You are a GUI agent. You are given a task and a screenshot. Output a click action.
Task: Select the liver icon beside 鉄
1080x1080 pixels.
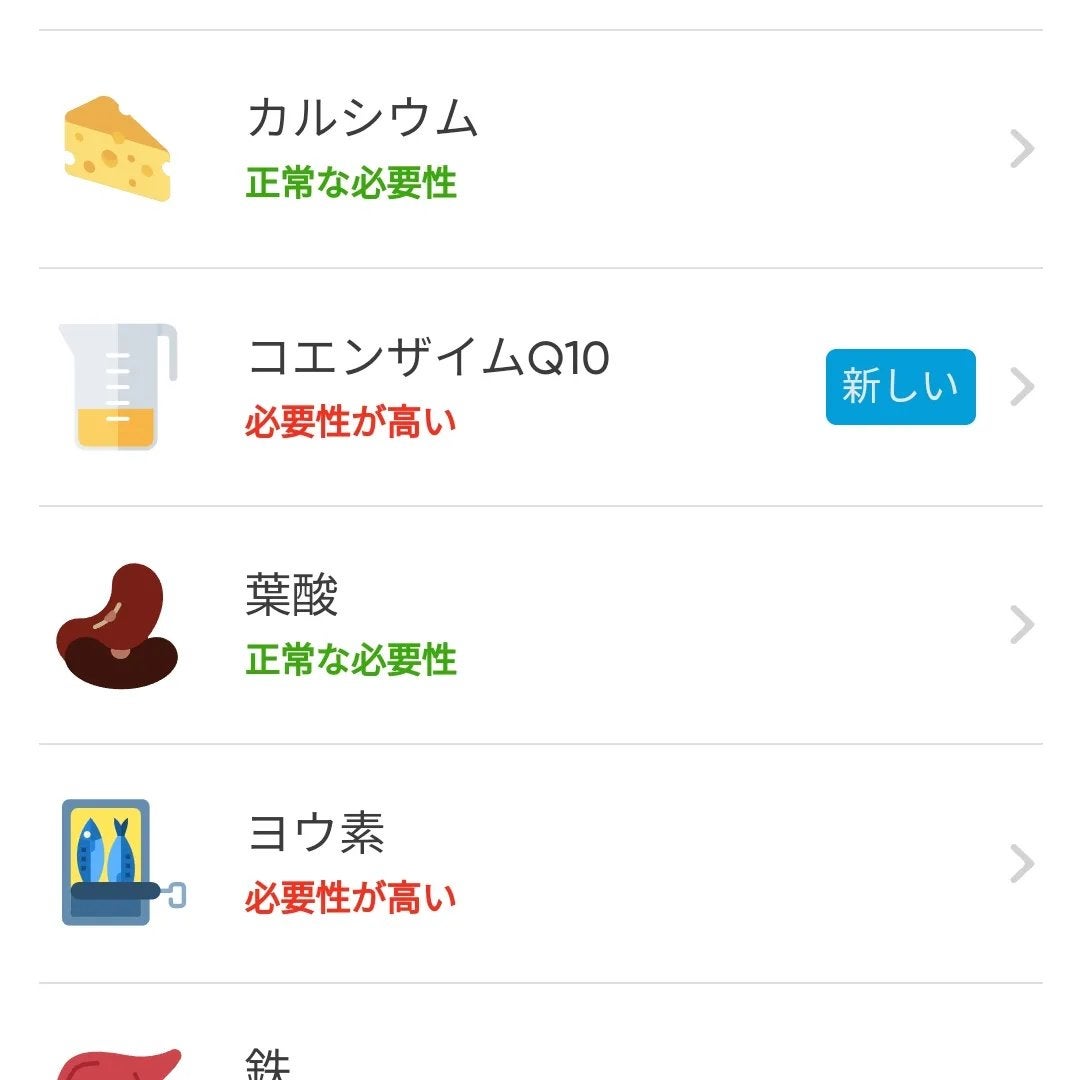[x=115, y=1065]
